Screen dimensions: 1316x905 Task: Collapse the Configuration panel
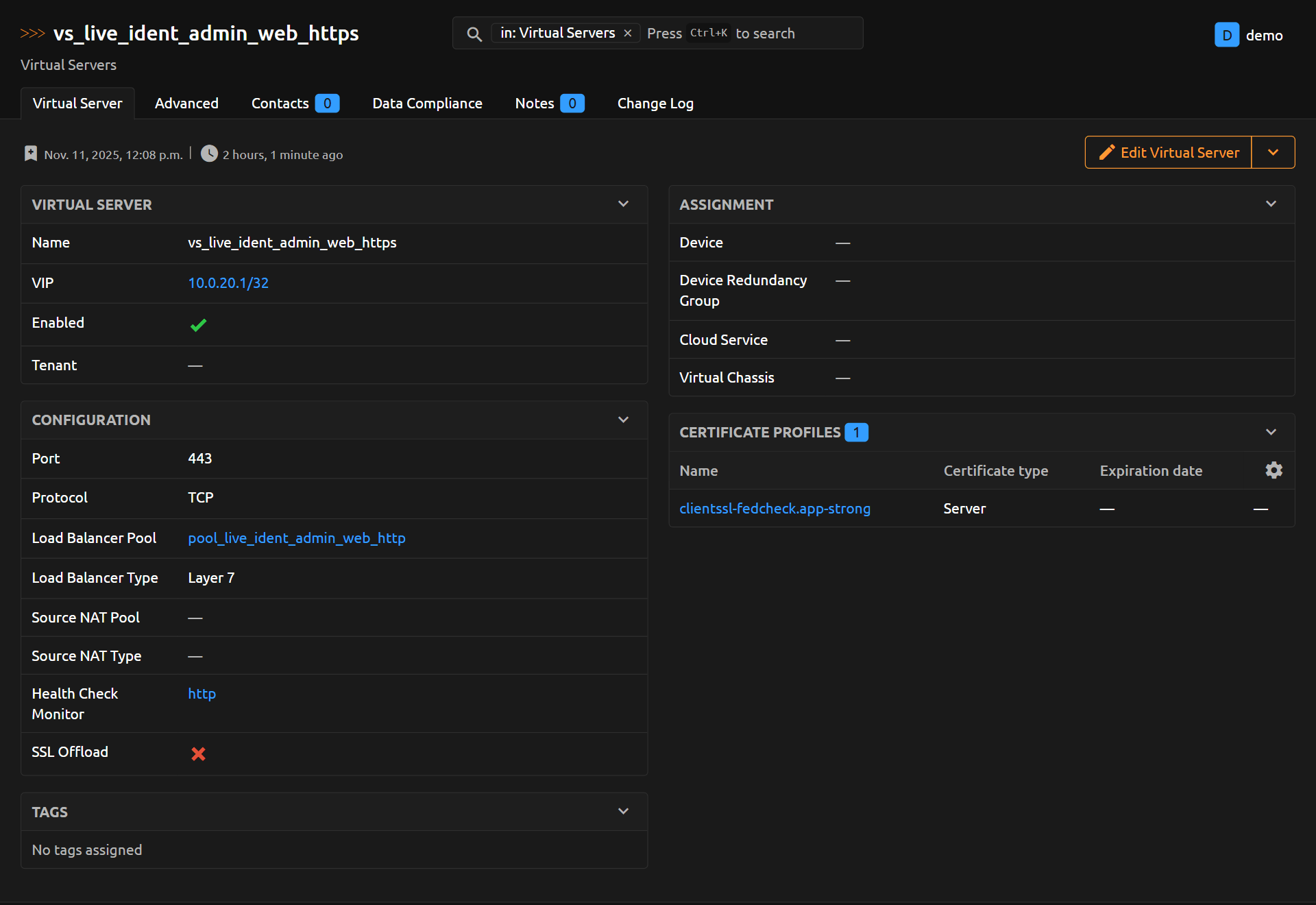tap(623, 420)
